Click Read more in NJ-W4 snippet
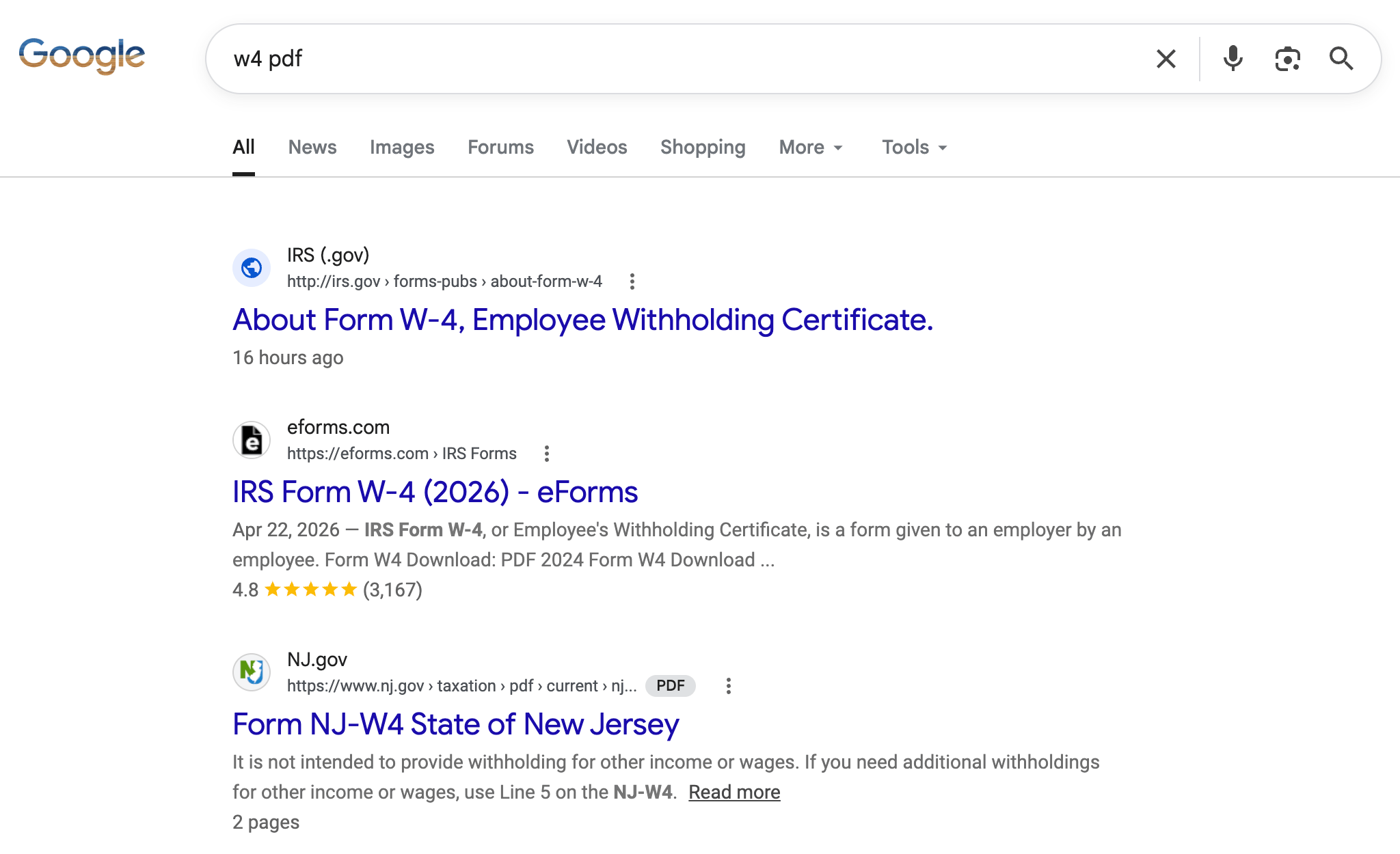 (x=734, y=793)
